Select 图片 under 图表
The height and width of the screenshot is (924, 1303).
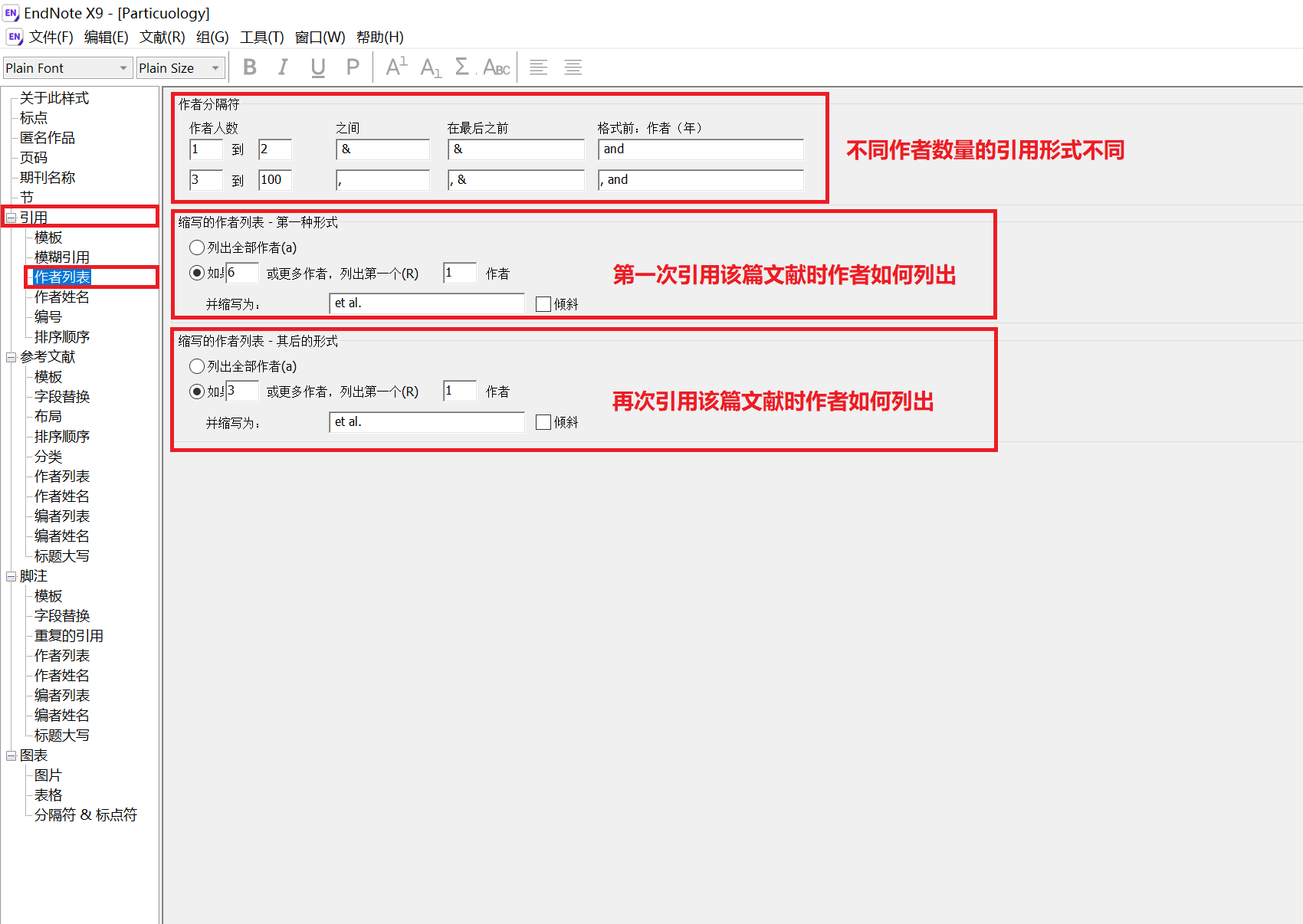tap(48, 775)
